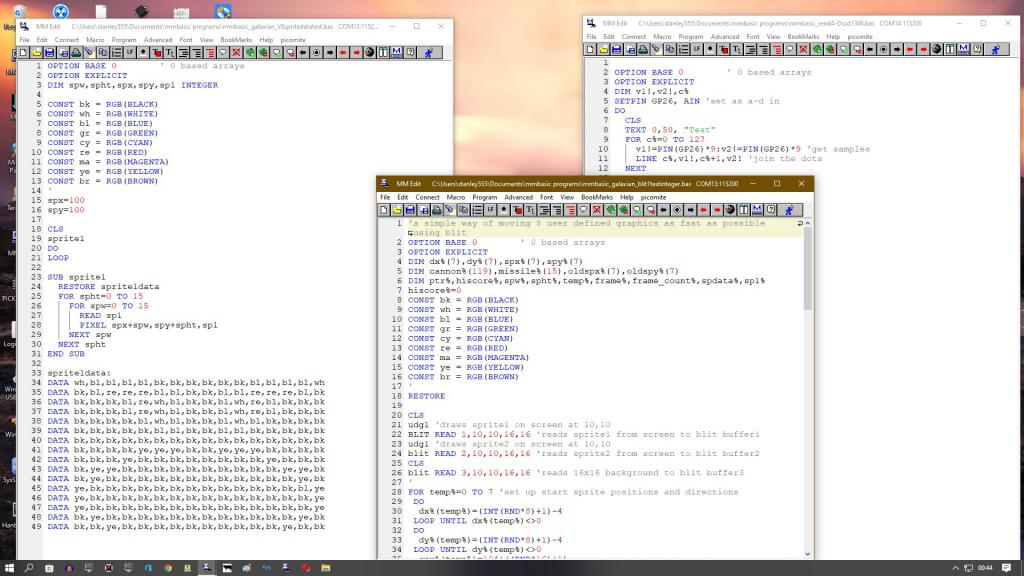Click printer icon in spritedatatest window toolbar
Image resolution: width=1024 pixels, height=576 pixels.
pos(75,52)
